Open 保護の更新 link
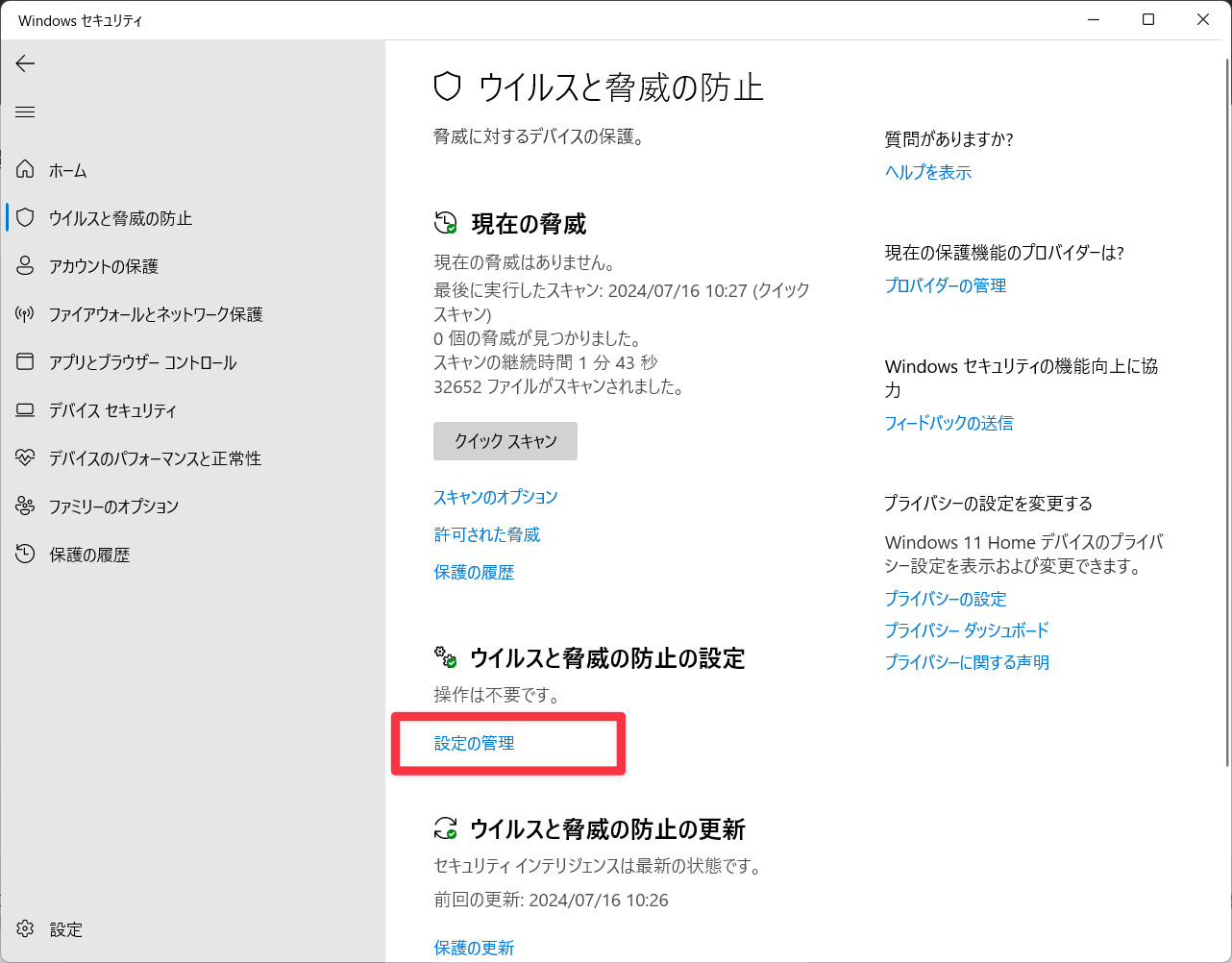 474,948
